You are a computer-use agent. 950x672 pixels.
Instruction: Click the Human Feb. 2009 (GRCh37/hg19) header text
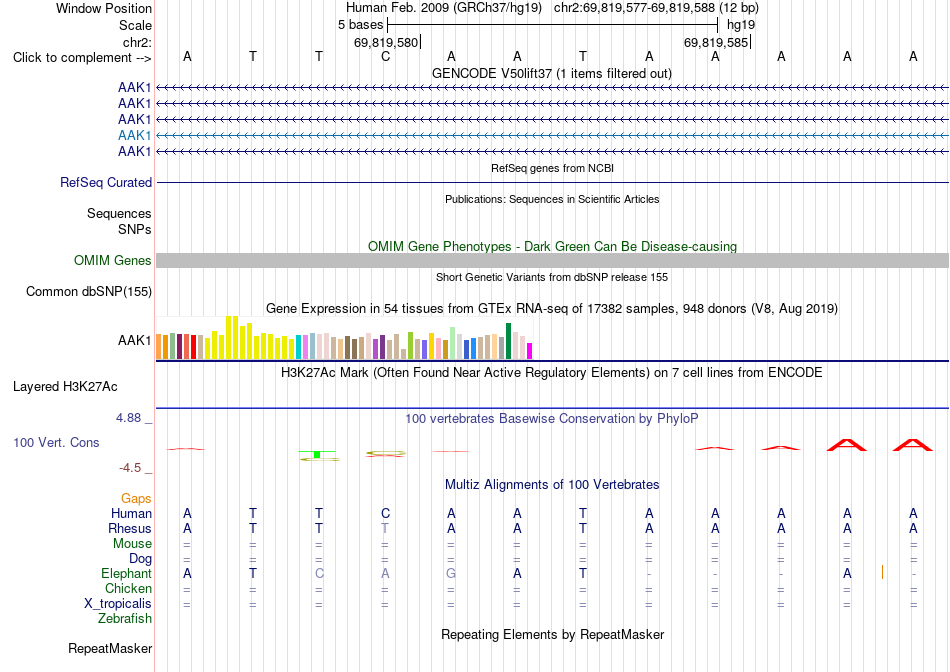[445, 8]
